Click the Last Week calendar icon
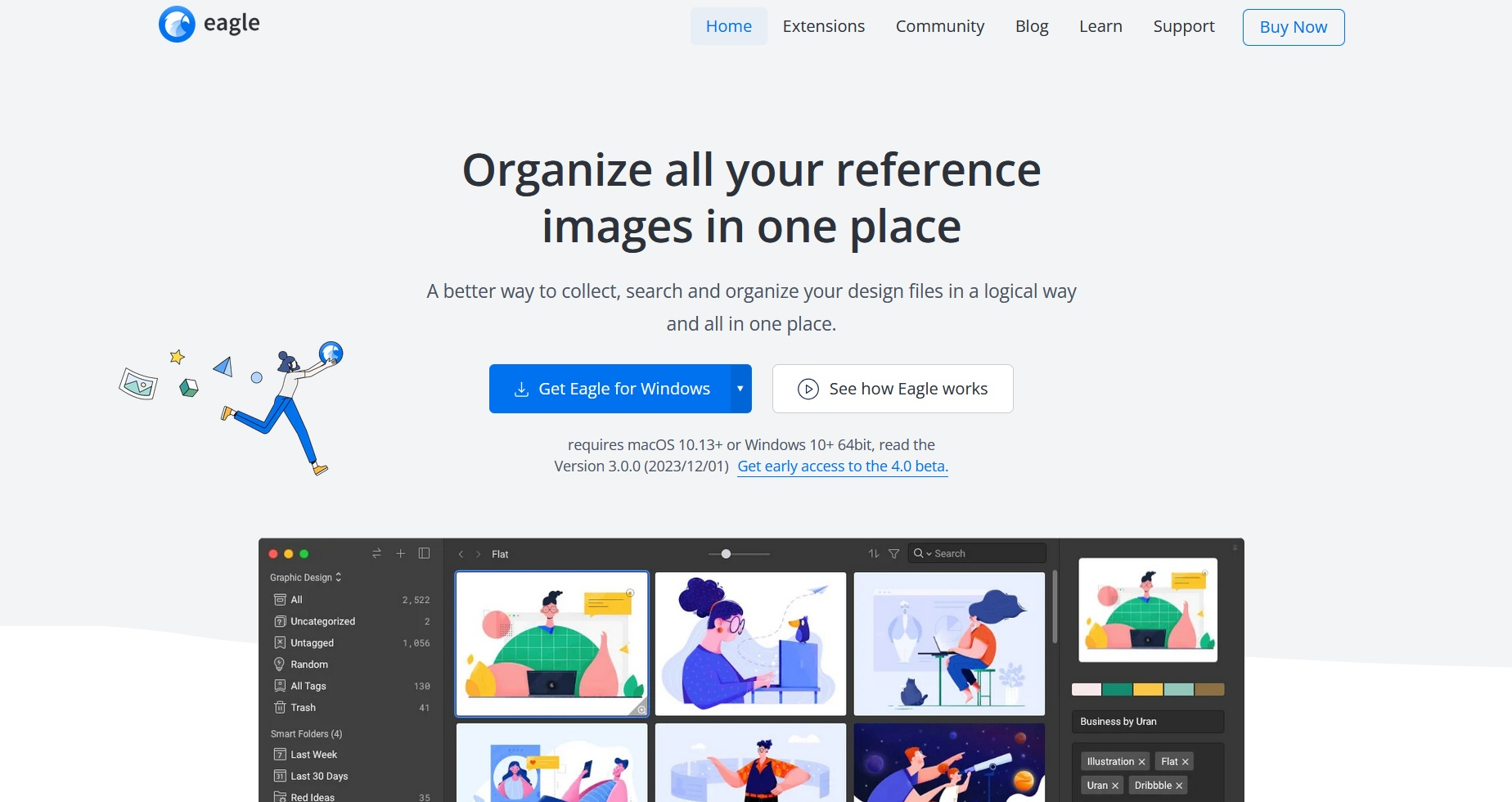 (x=280, y=755)
